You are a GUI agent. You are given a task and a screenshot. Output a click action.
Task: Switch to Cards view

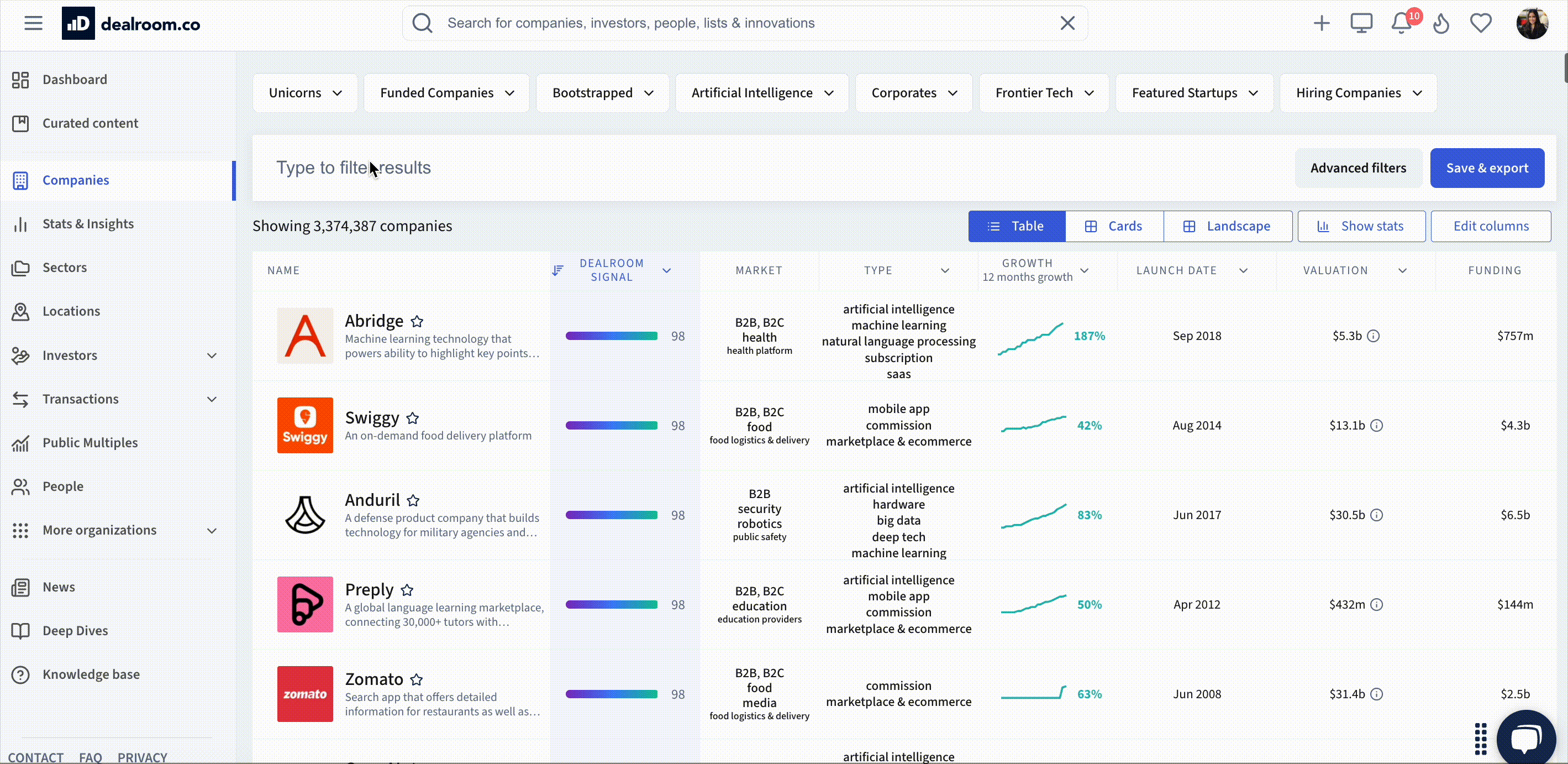click(1114, 226)
